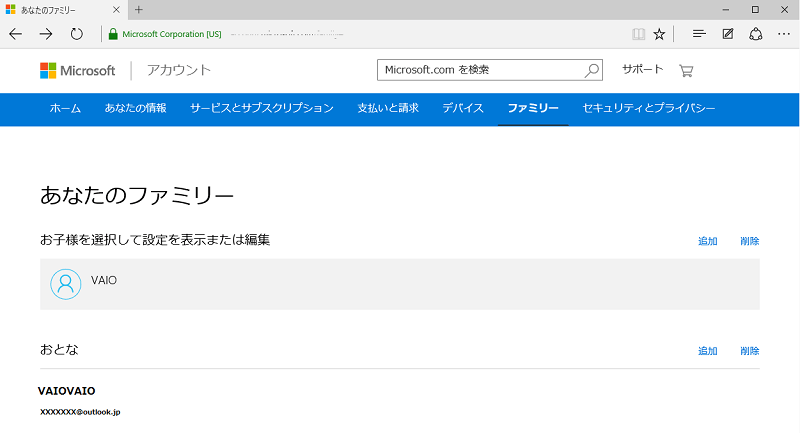
Task: Click the おとな section heading
Action: (x=59, y=349)
